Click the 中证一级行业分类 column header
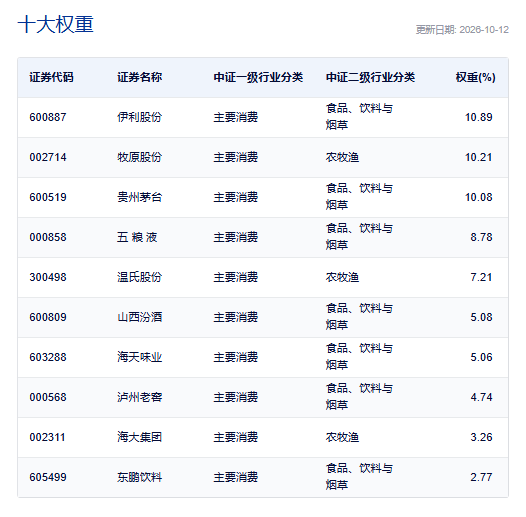Viewport: 526px width, 517px height. [258, 77]
